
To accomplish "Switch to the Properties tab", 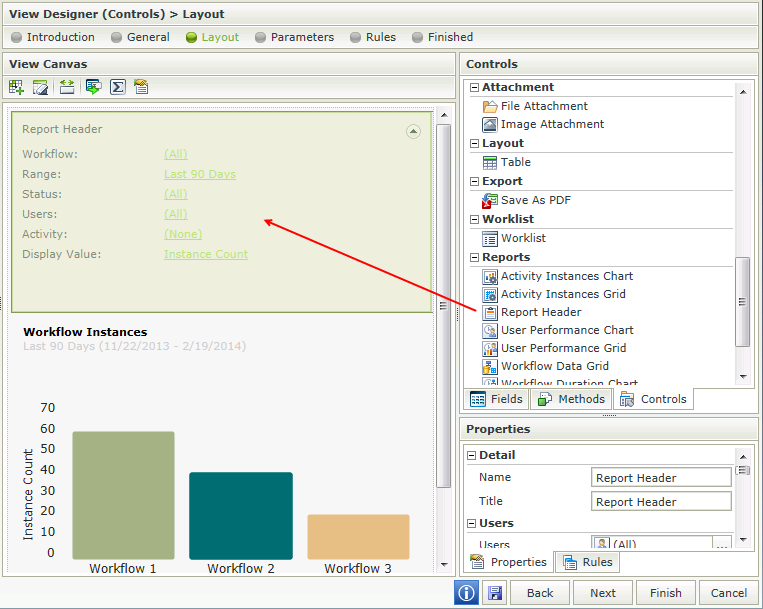I will (509, 562).
